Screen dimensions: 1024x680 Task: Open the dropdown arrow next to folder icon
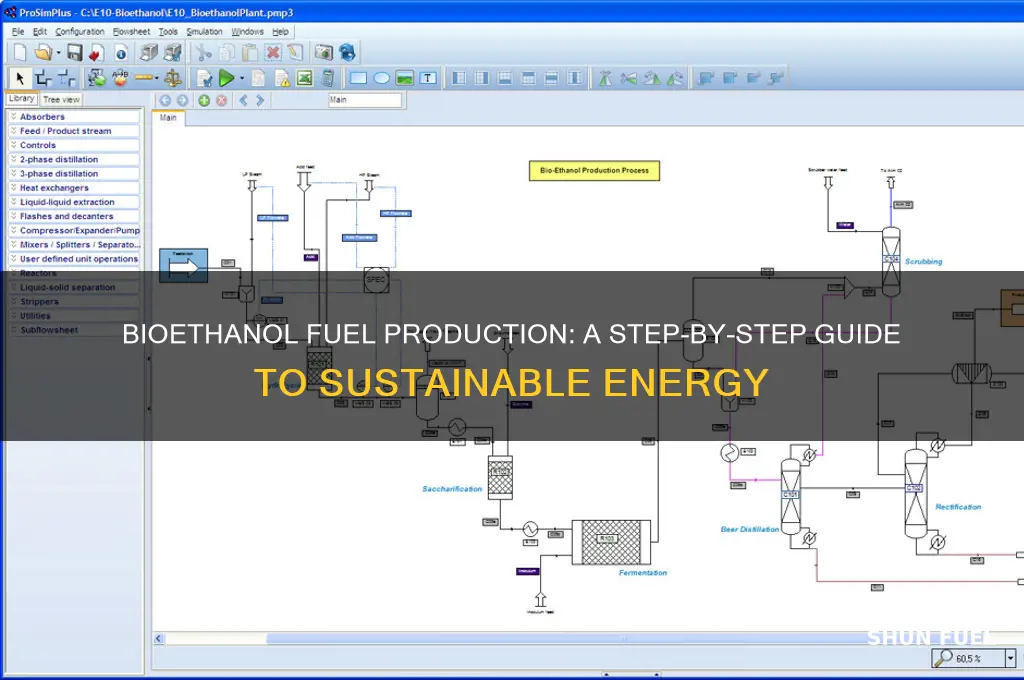(x=58, y=53)
